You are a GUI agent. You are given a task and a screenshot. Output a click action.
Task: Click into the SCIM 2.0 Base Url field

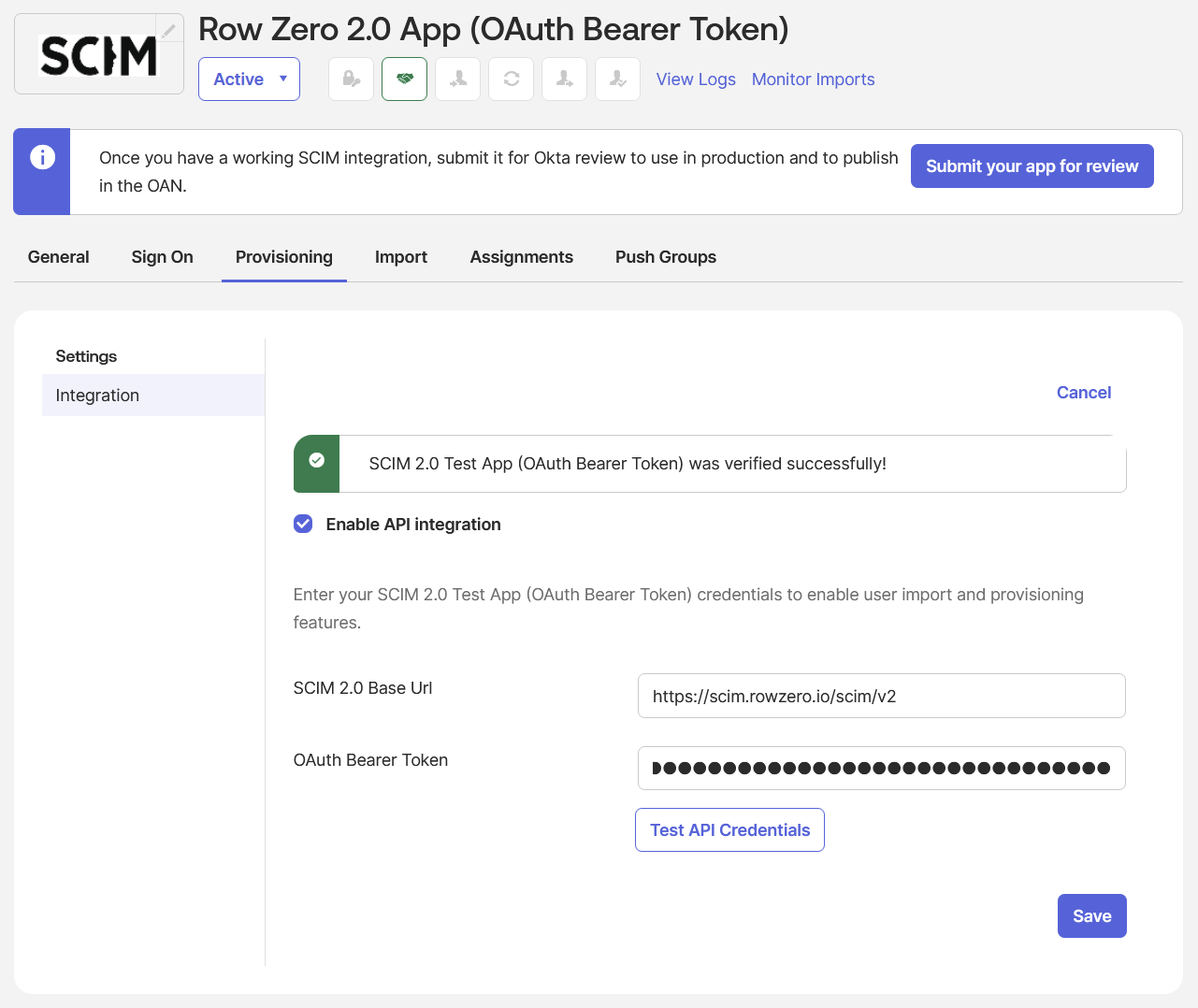coord(881,697)
